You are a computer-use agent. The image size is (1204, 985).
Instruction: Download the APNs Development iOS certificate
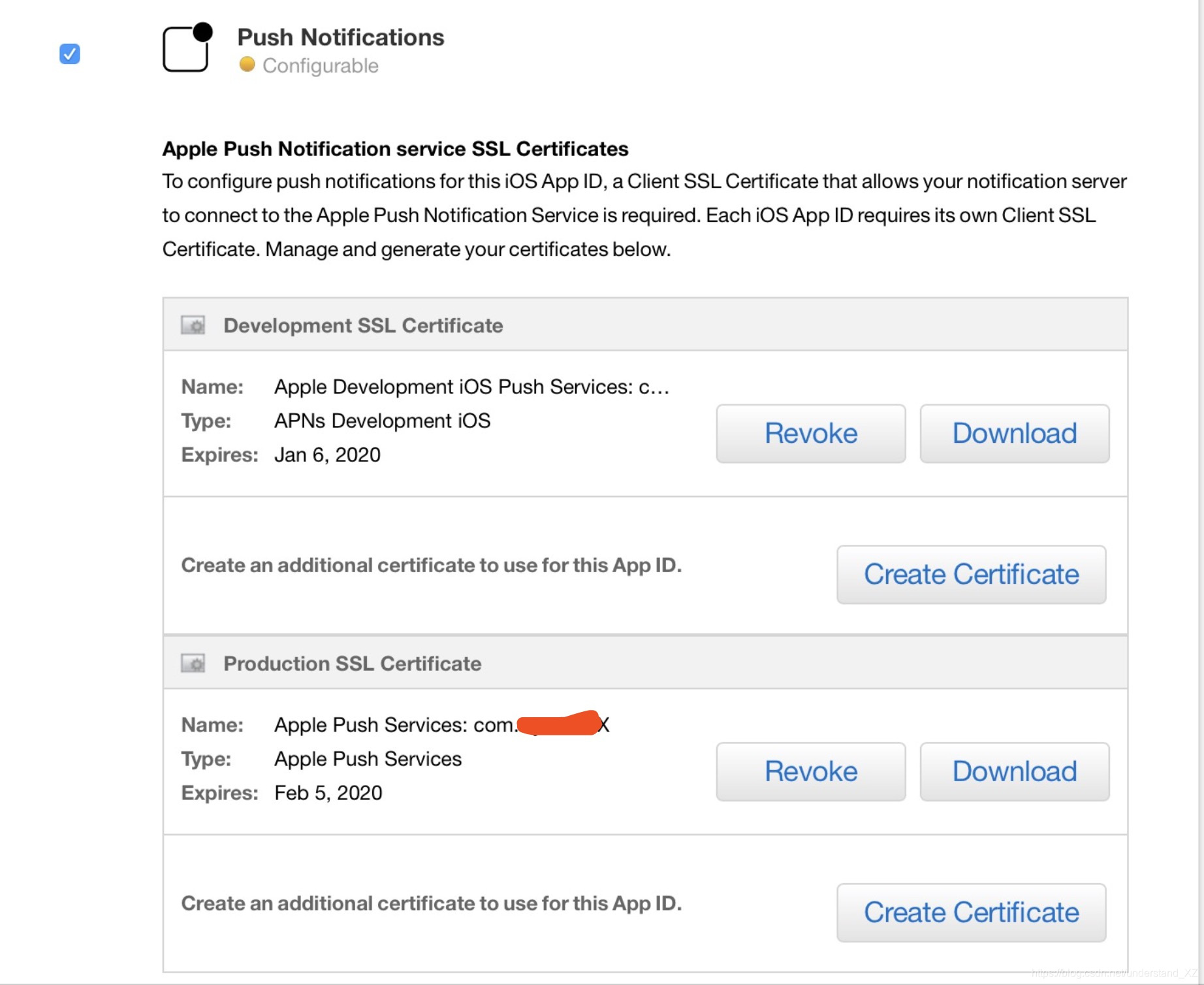click(1015, 433)
